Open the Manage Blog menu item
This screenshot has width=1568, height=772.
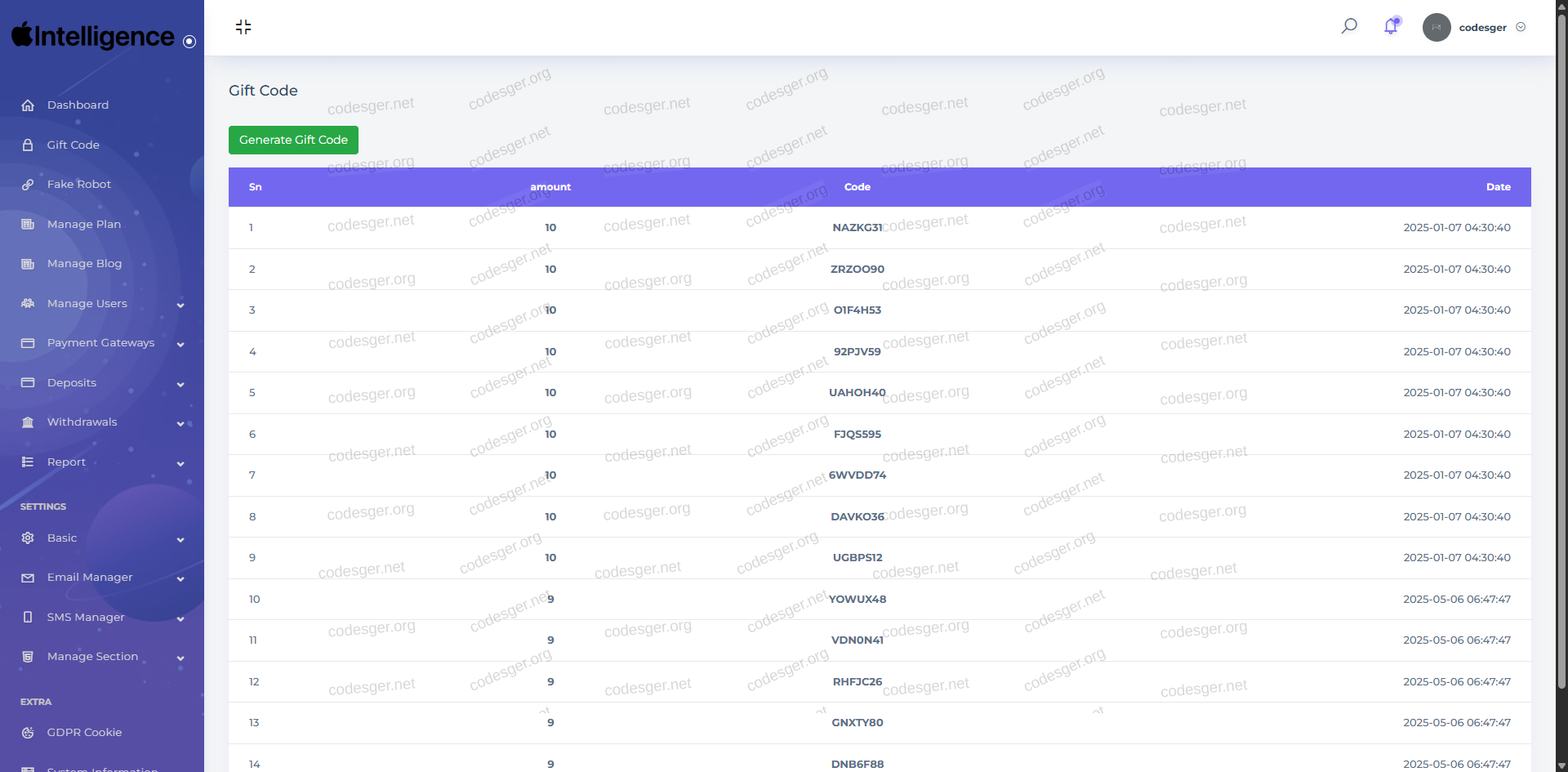84,264
